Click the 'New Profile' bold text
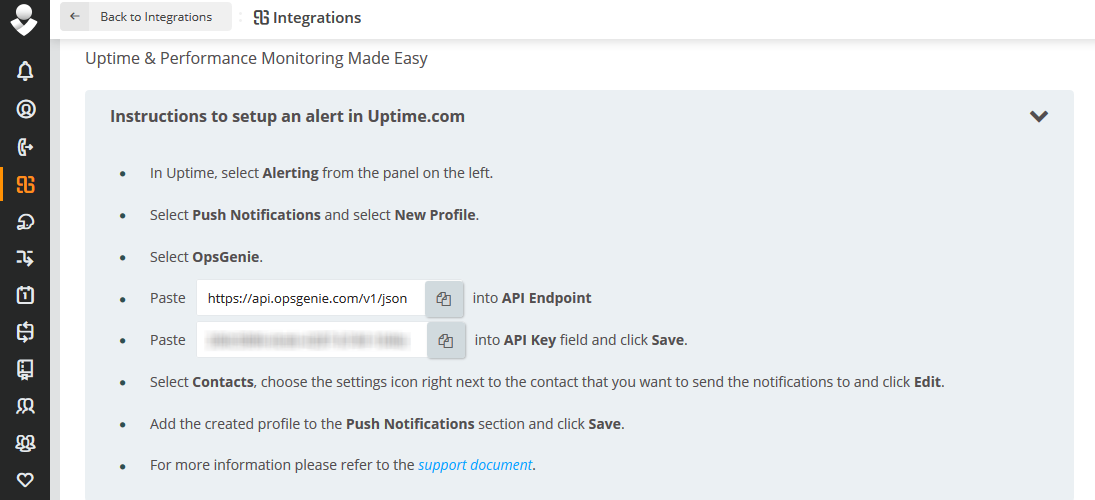 (x=435, y=215)
